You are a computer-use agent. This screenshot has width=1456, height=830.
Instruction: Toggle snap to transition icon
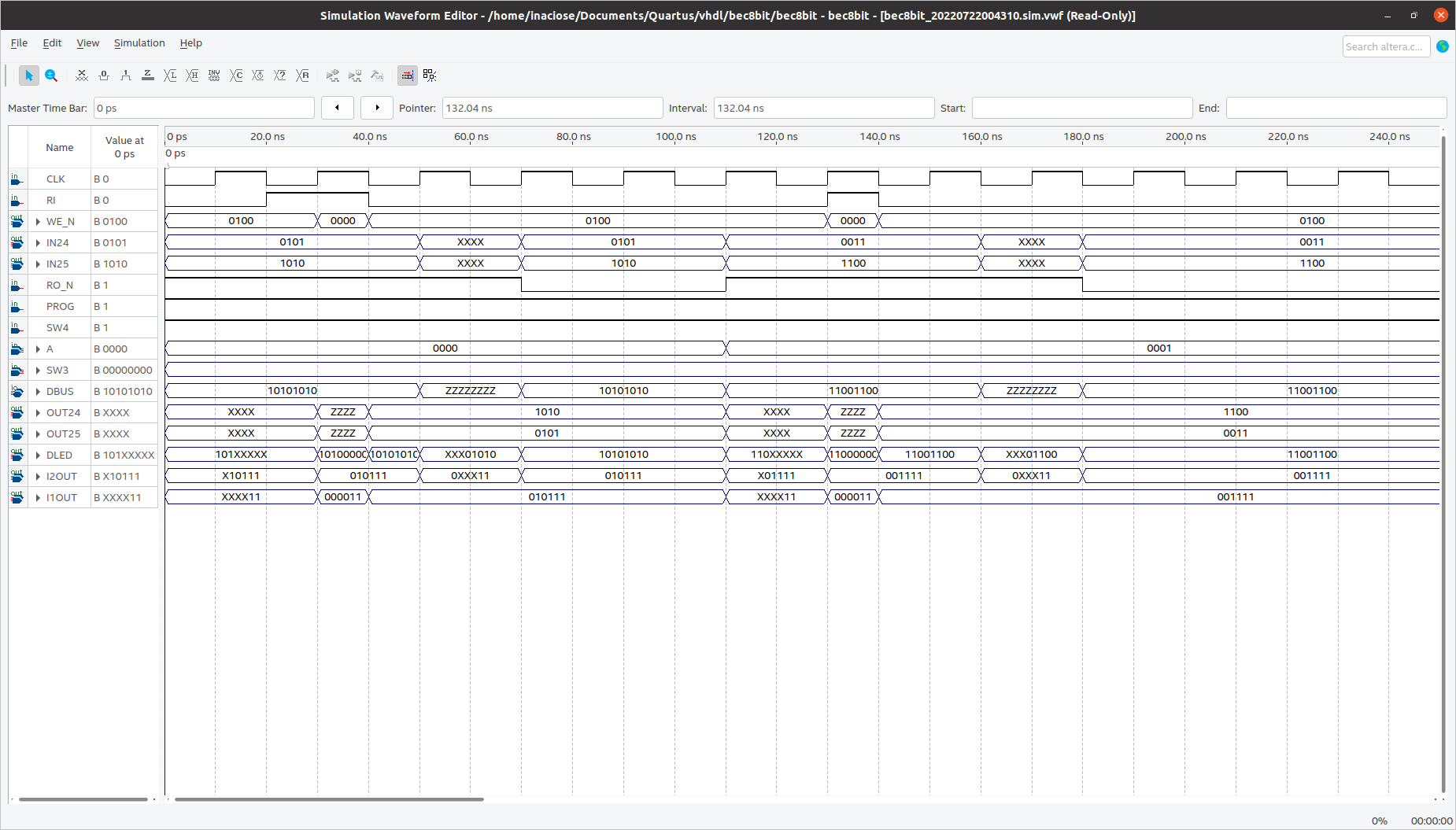[x=408, y=76]
